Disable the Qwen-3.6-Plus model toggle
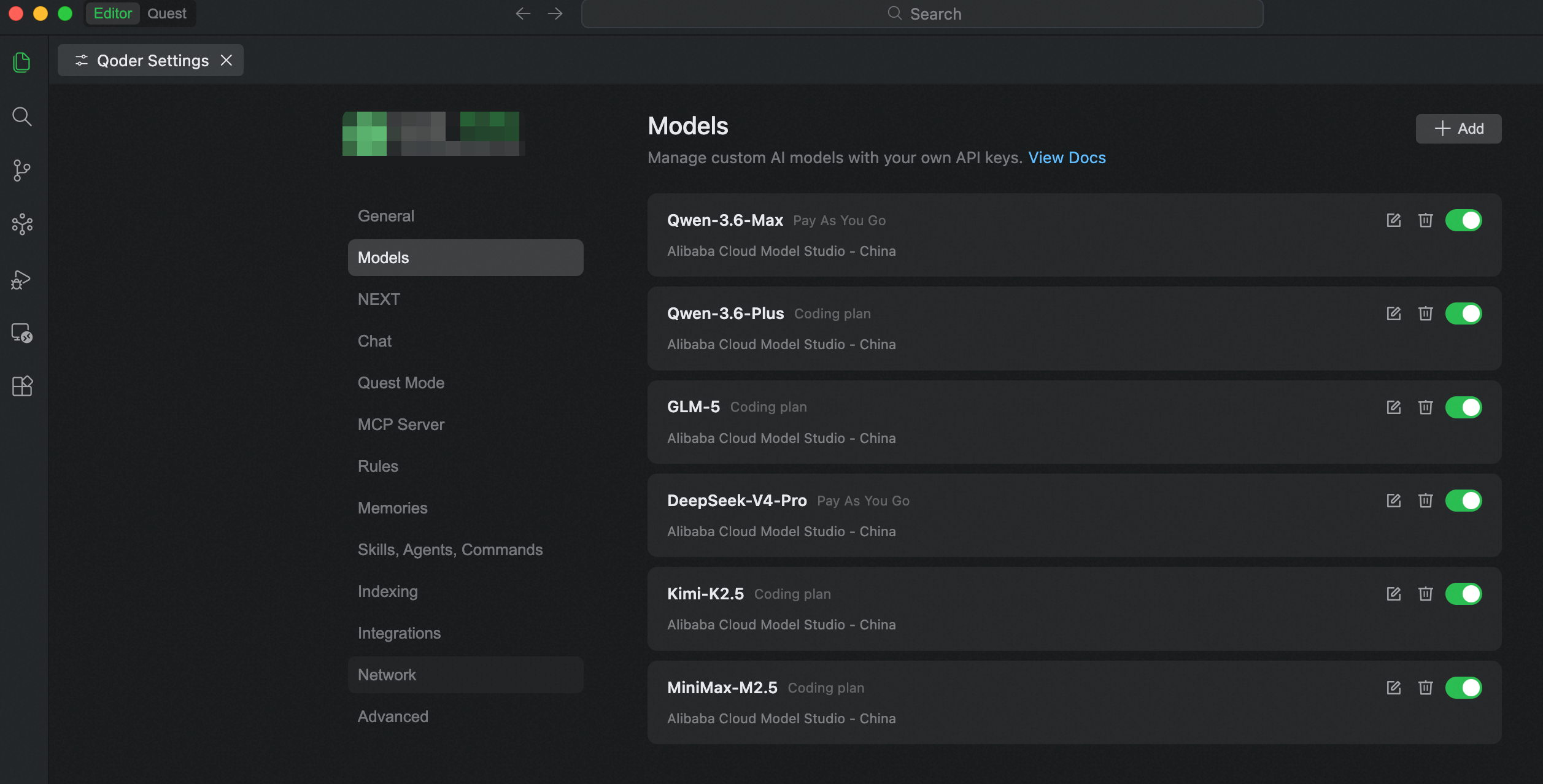The width and height of the screenshot is (1543, 784). click(x=1463, y=313)
